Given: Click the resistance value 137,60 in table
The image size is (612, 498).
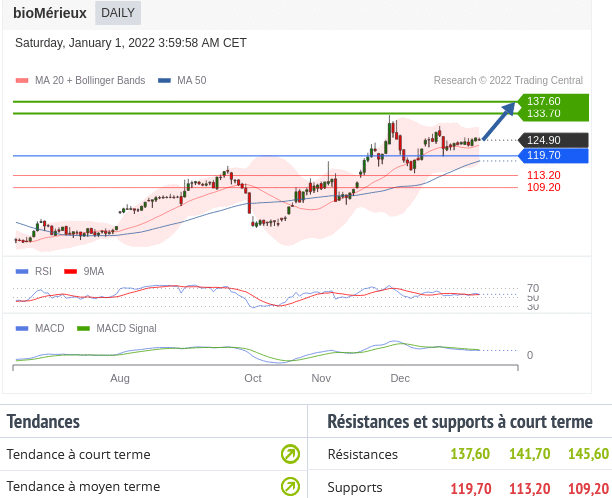Looking at the screenshot, I should click(470, 454).
